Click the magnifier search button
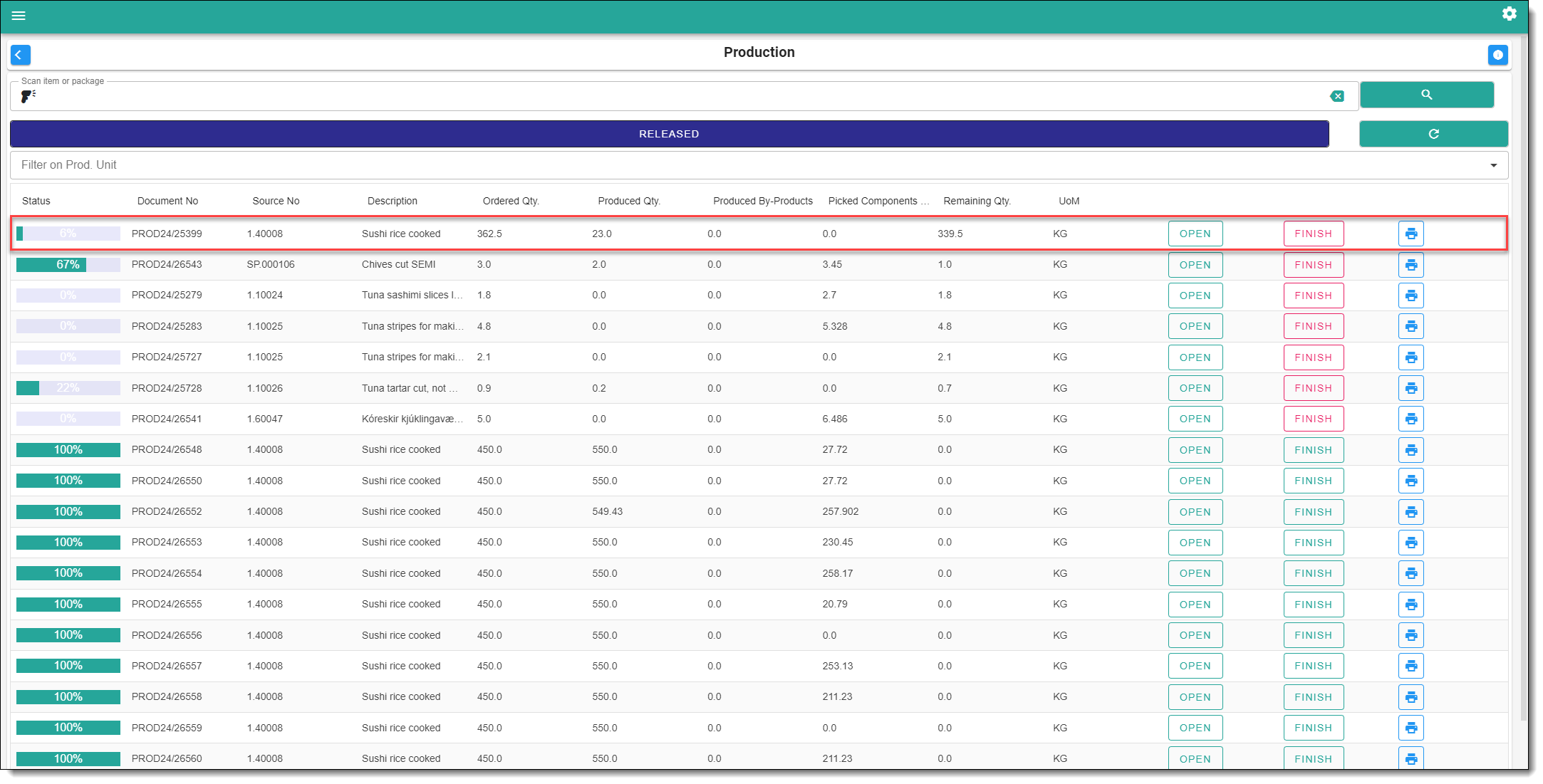1543x784 pixels. [1426, 95]
